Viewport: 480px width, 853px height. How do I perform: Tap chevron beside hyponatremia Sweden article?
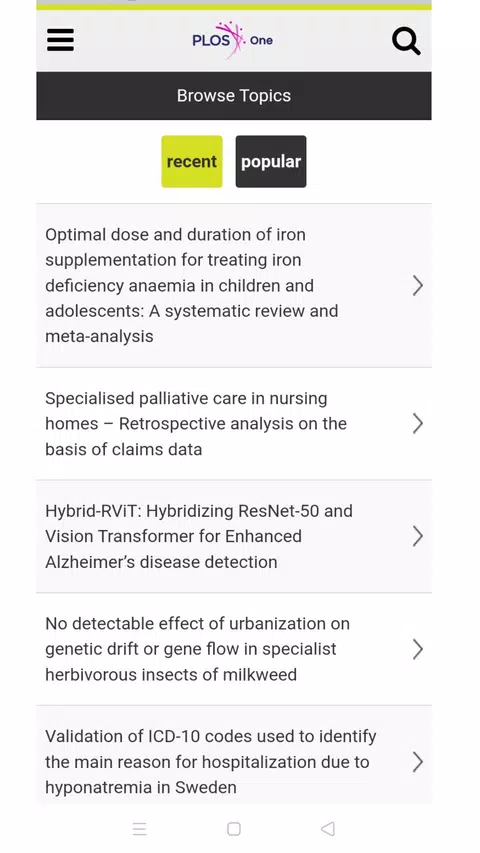417,762
